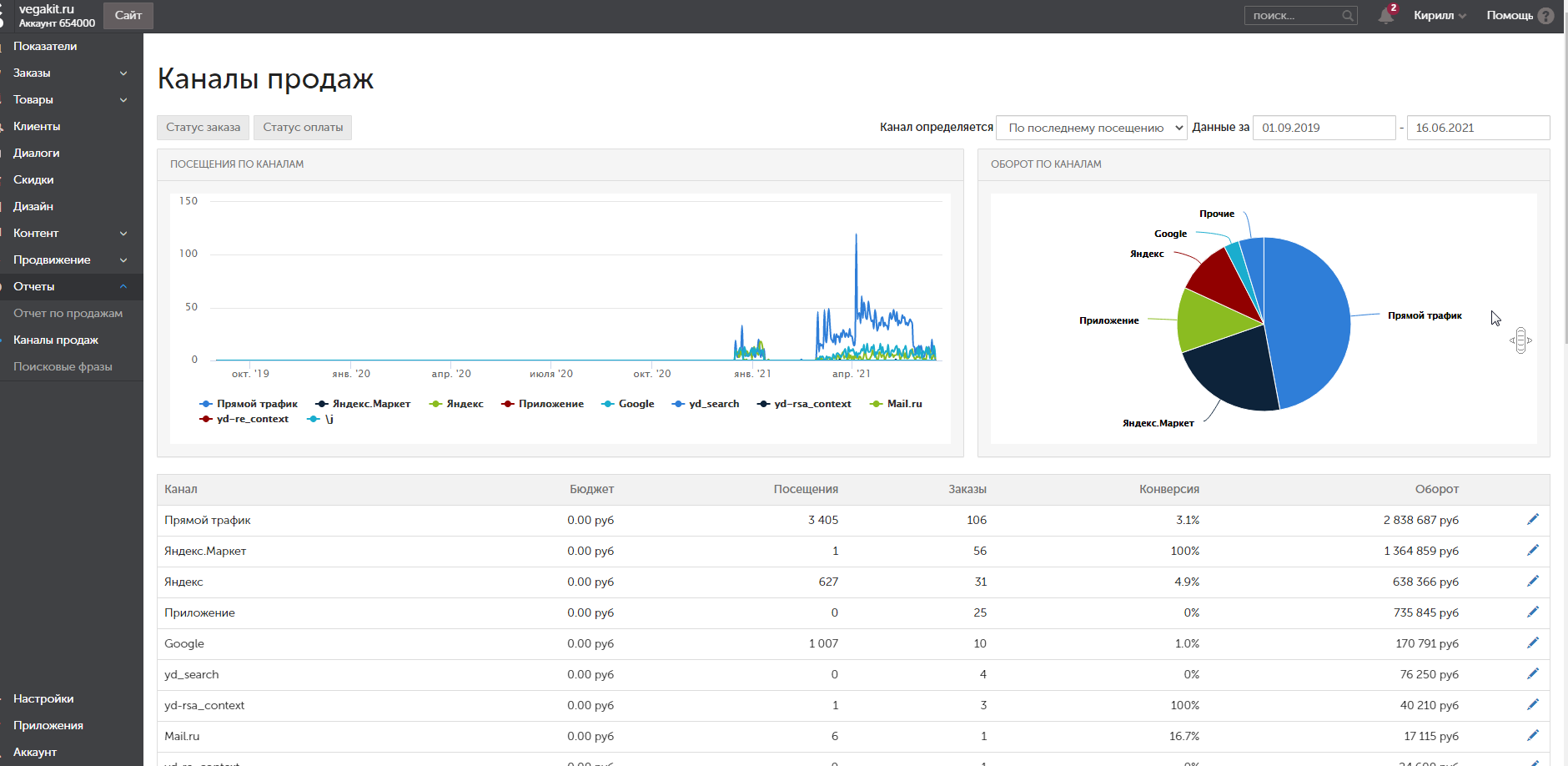The height and width of the screenshot is (766, 1568).
Task: Edit the yd_search channel via pencil
Action: tap(1532, 674)
